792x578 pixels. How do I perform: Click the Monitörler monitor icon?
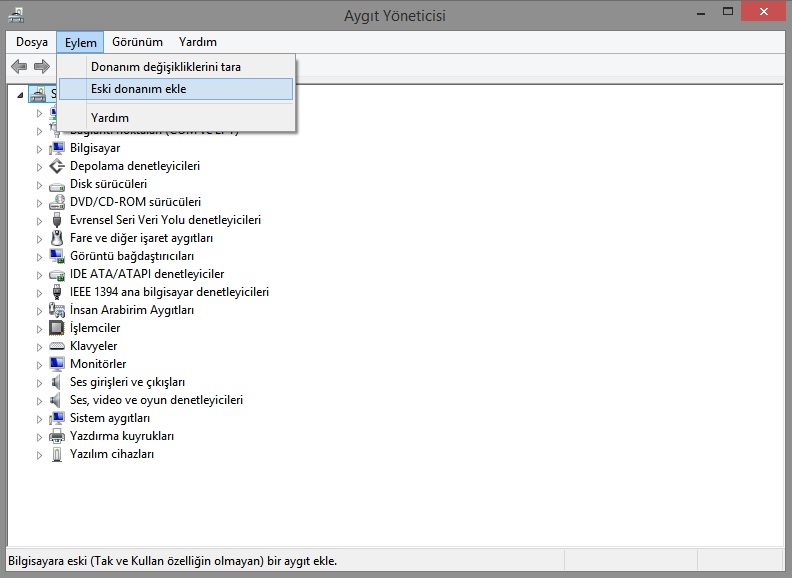point(57,364)
